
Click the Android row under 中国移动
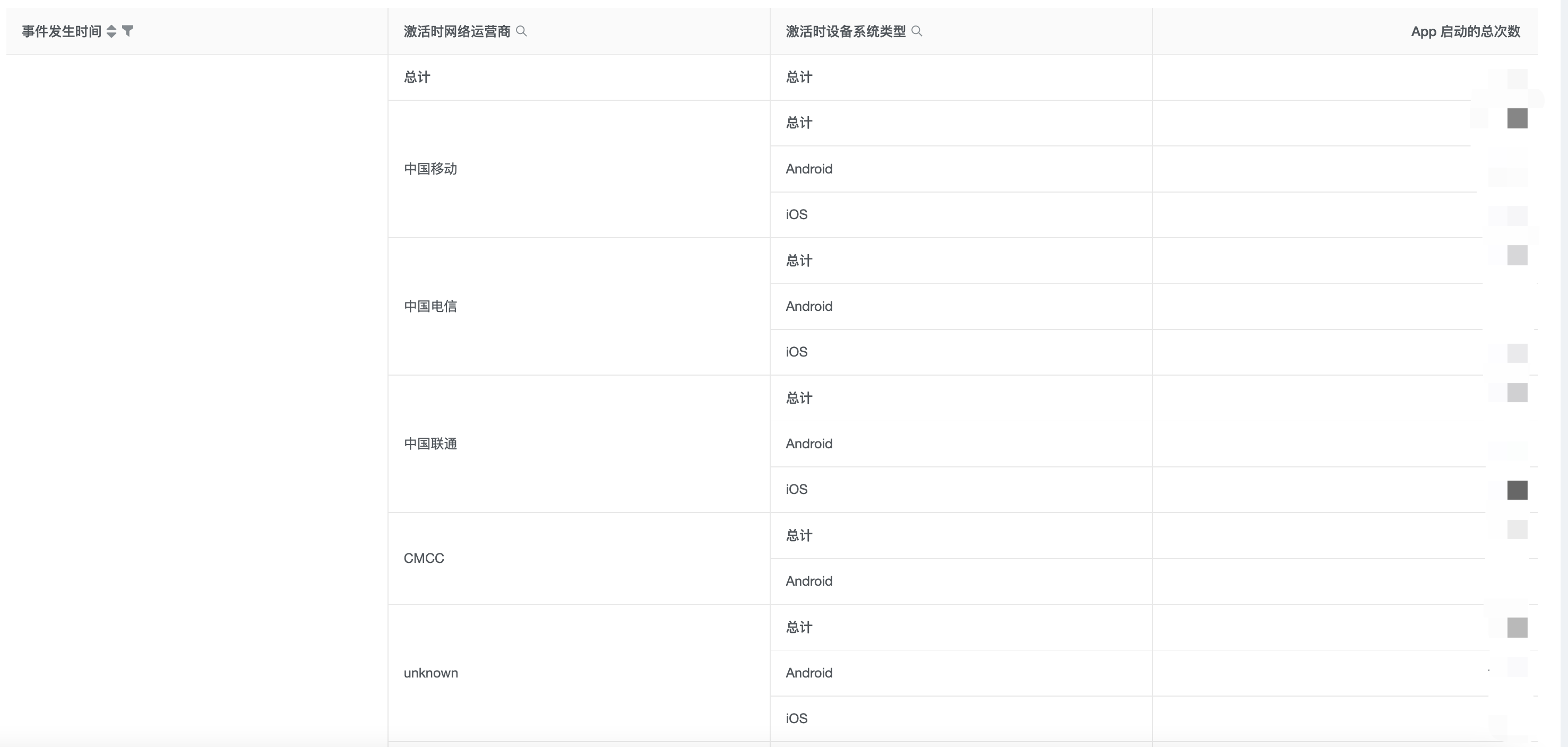(809, 169)
